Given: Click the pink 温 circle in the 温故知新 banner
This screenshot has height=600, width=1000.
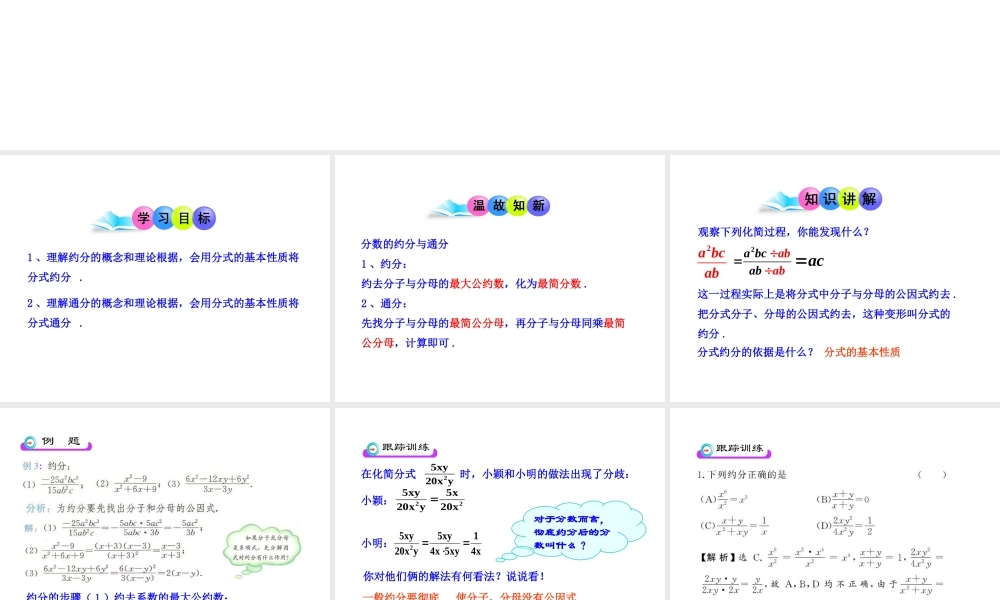Looking at the screenshot, I should pos(478,205).
